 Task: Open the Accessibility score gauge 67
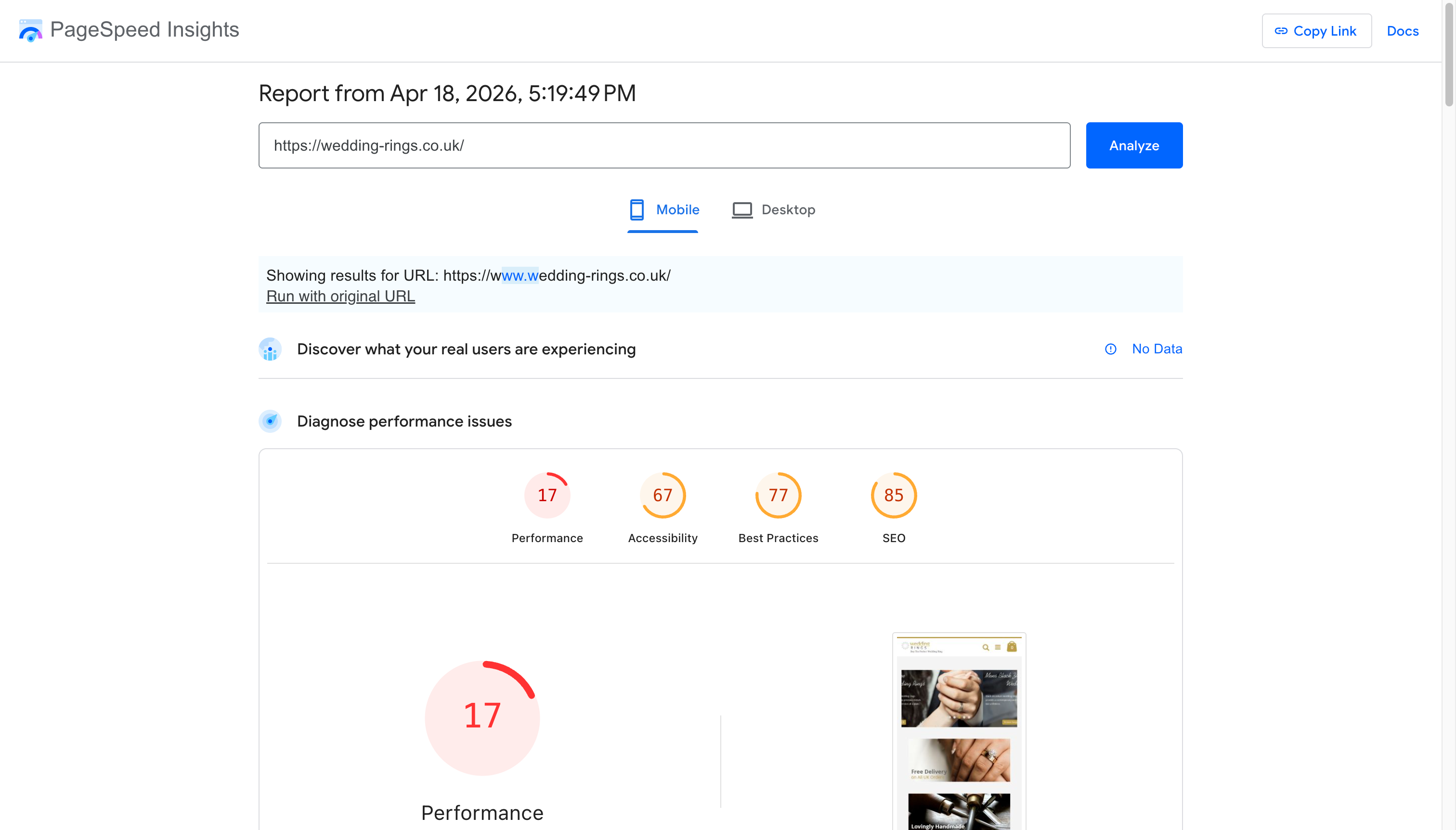663,495
